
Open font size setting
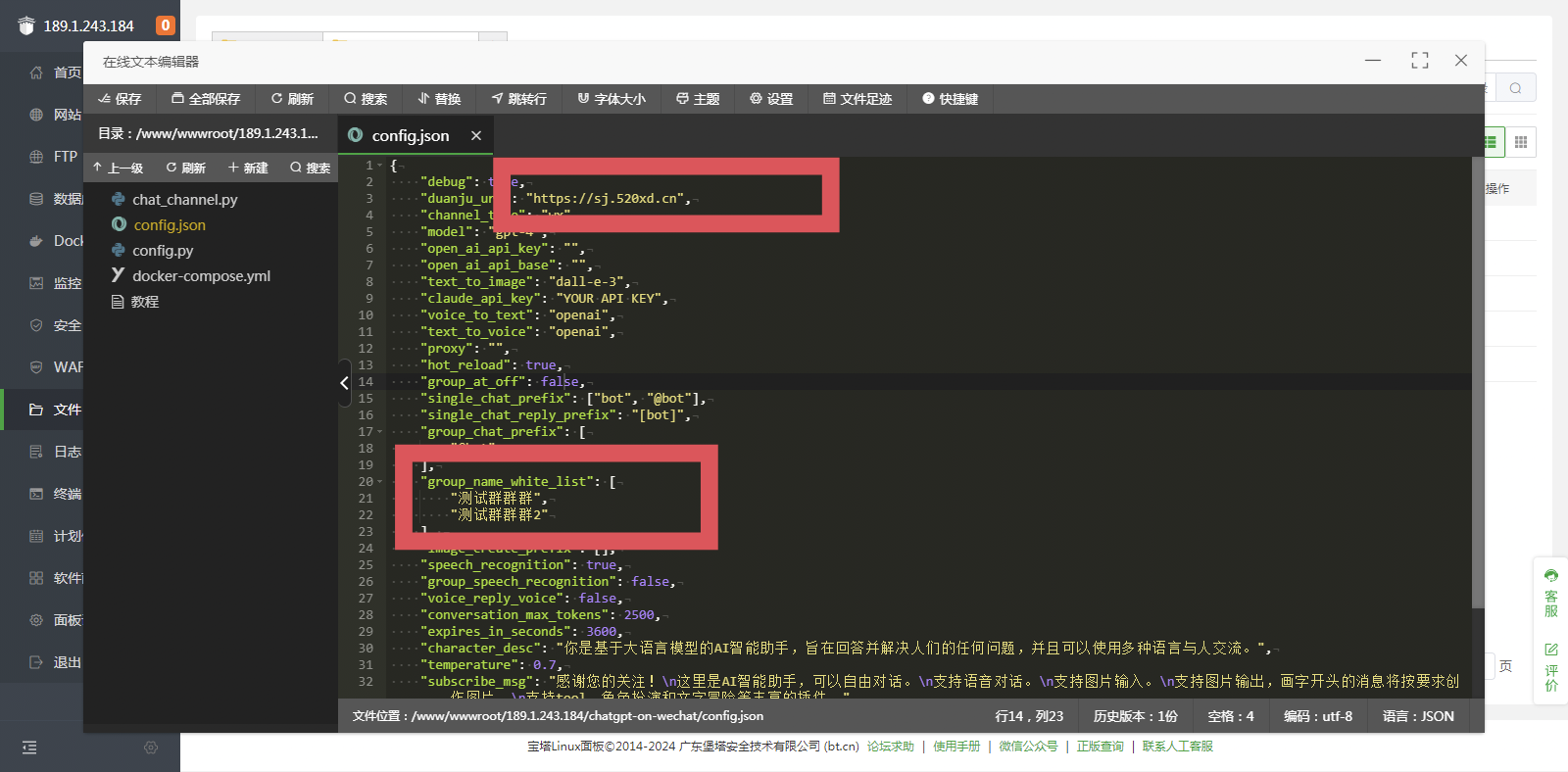click(x=612, y=99)
